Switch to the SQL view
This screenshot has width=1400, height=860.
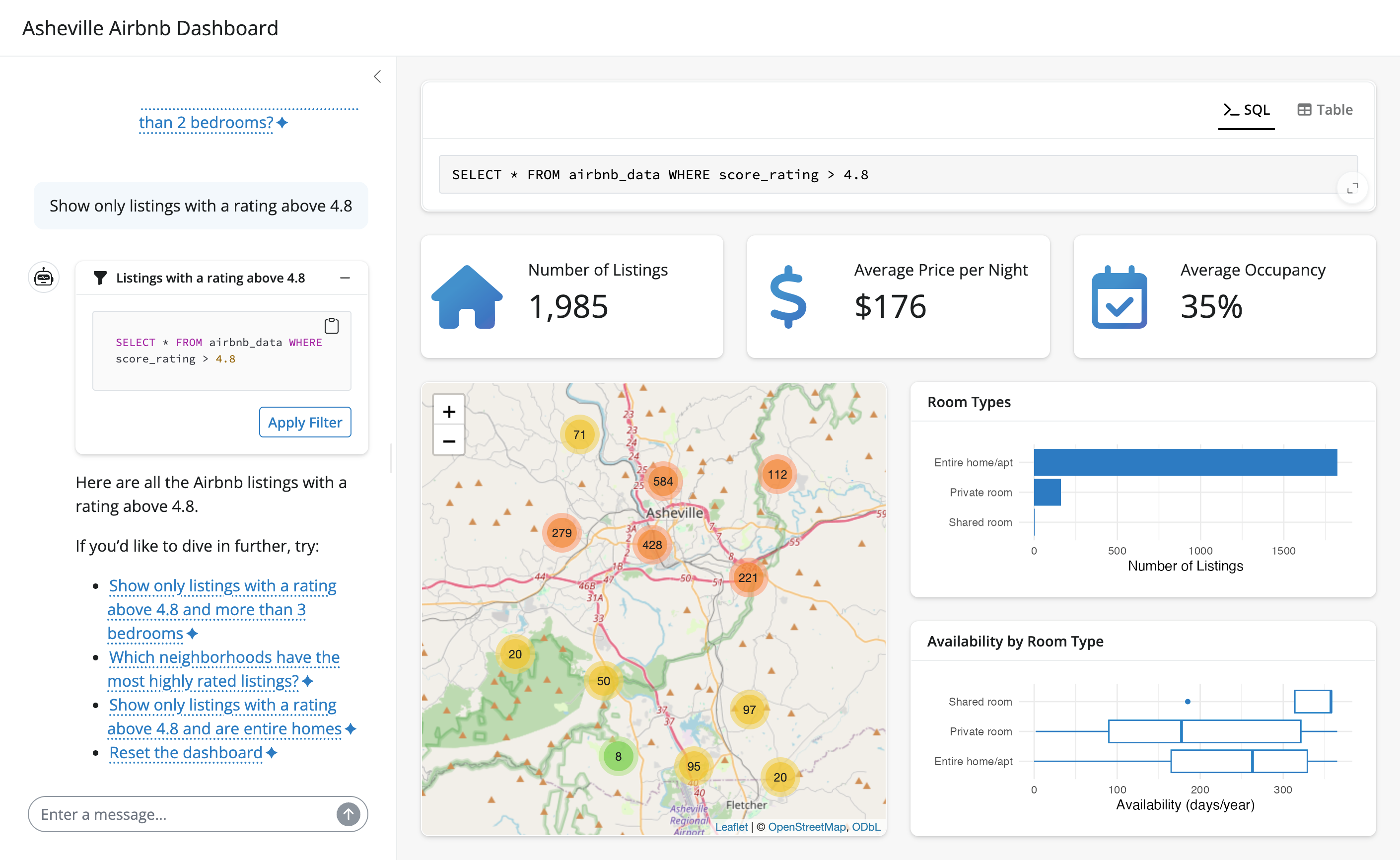pyautogui.click(x=1247, y=110)
